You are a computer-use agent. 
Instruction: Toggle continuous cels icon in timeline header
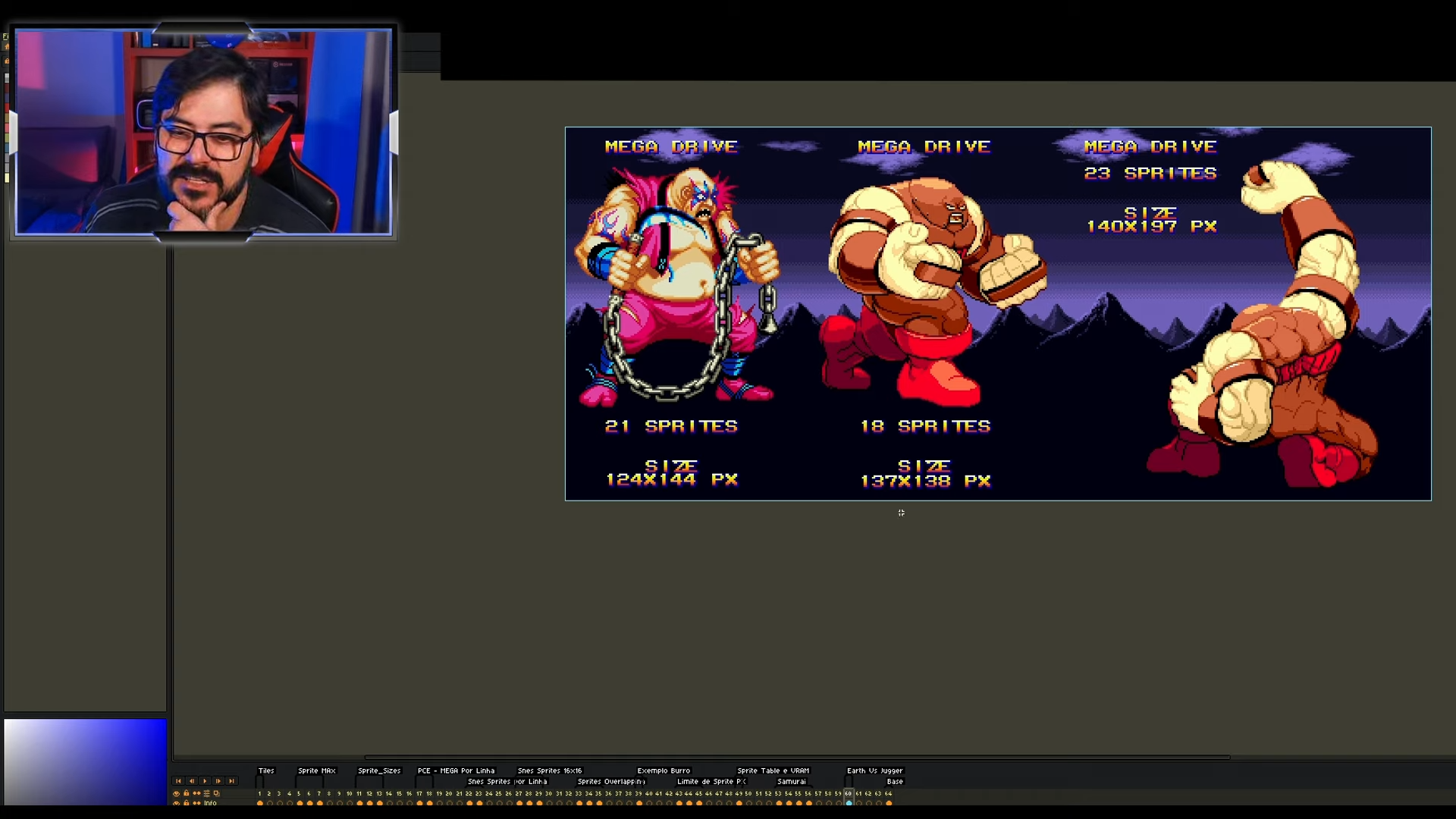pos(196,793)
